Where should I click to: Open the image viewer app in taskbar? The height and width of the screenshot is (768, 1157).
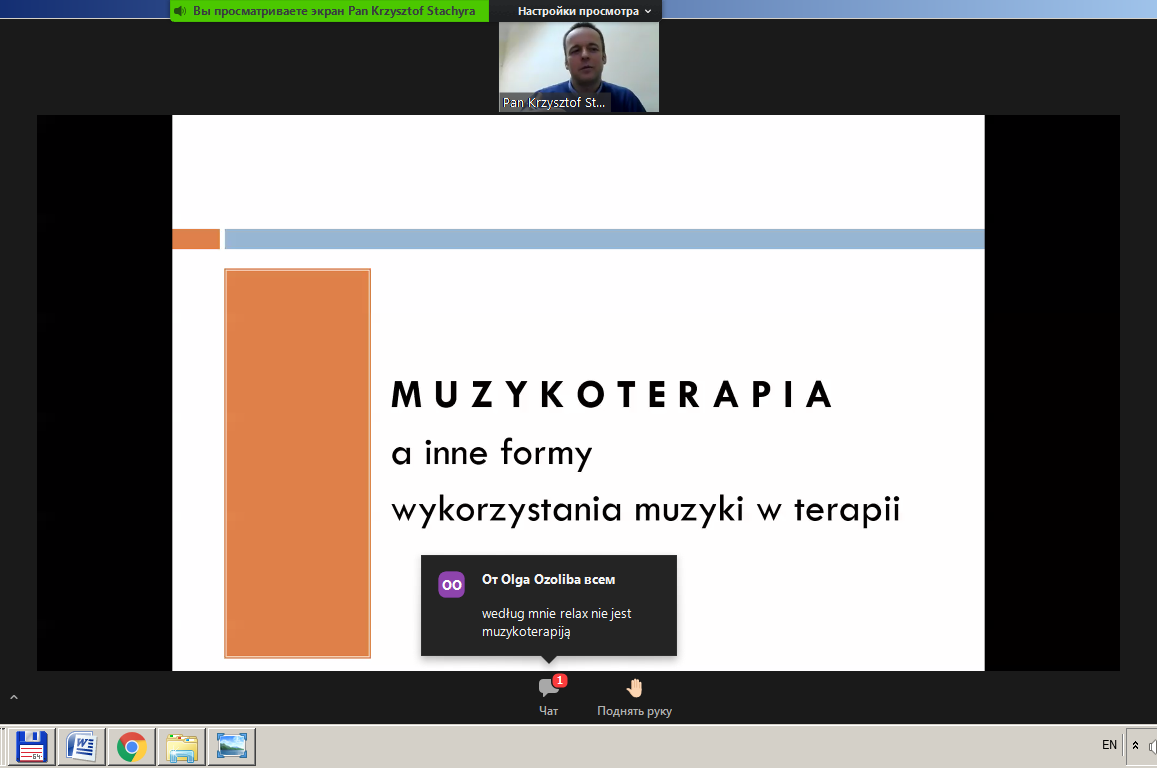[x=231, y=746]
